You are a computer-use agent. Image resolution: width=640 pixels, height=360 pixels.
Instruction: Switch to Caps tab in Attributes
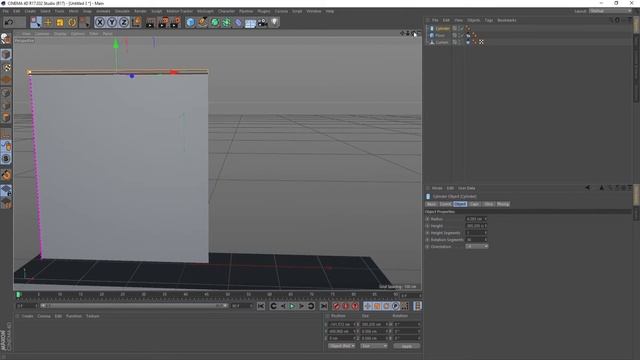pos(474,204)
